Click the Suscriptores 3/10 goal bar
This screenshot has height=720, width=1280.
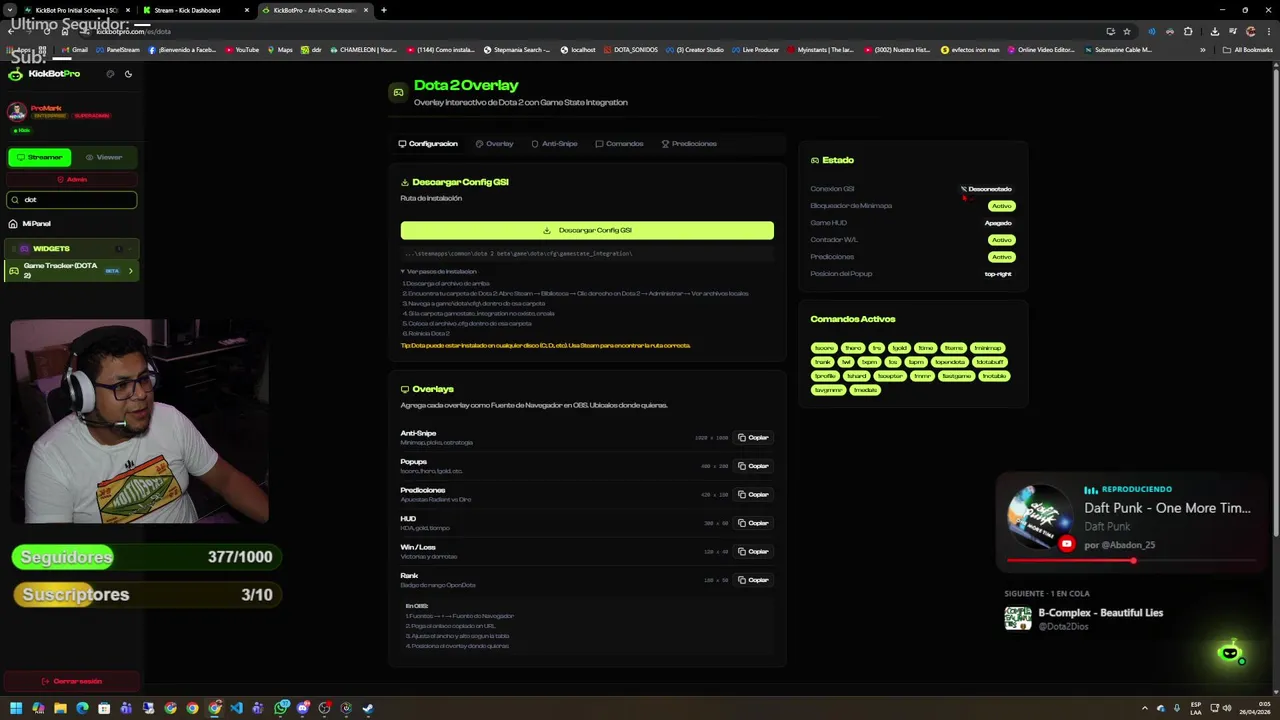[146, 595]
